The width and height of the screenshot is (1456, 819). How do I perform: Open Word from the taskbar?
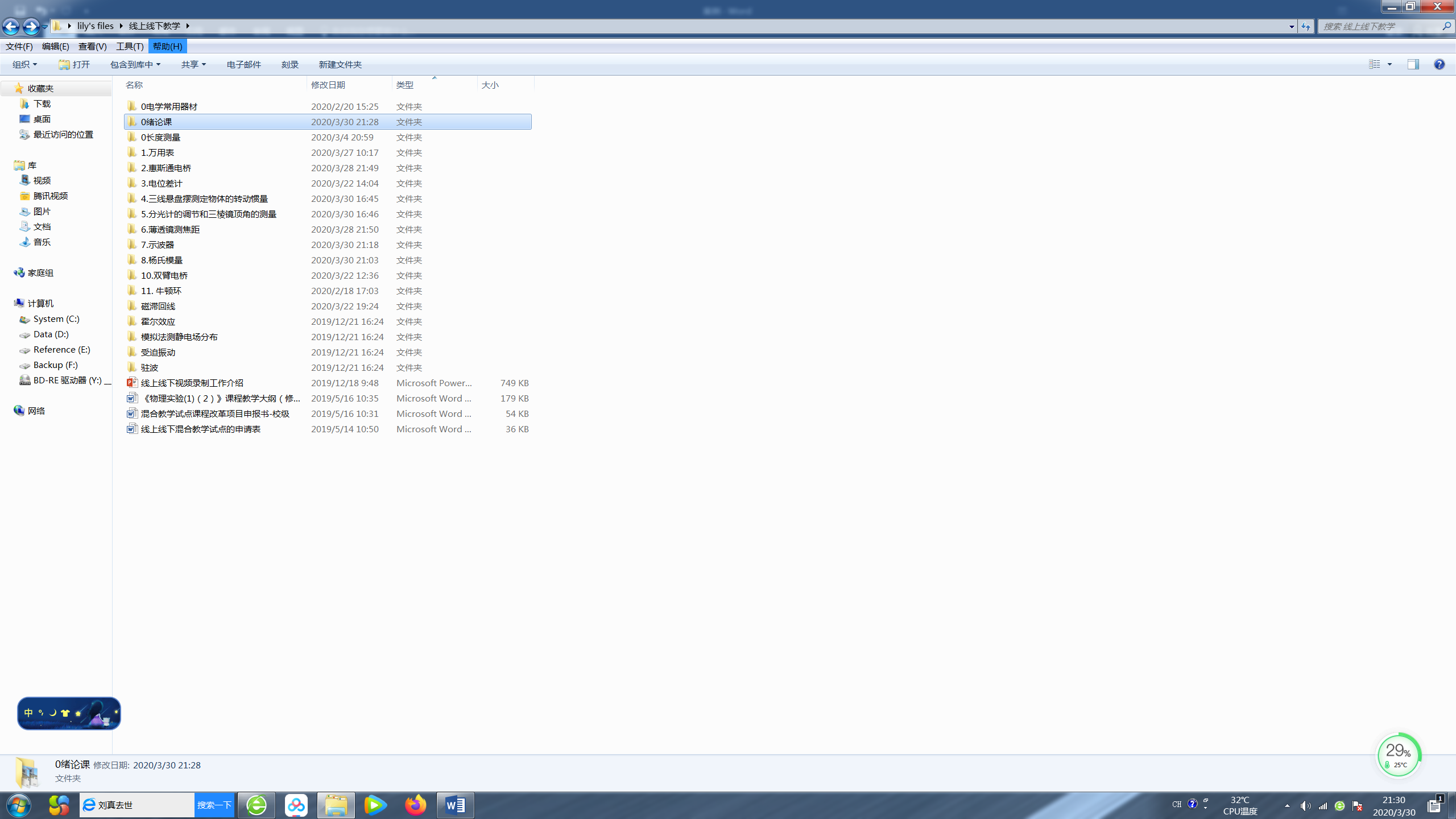tap(455, 805)
